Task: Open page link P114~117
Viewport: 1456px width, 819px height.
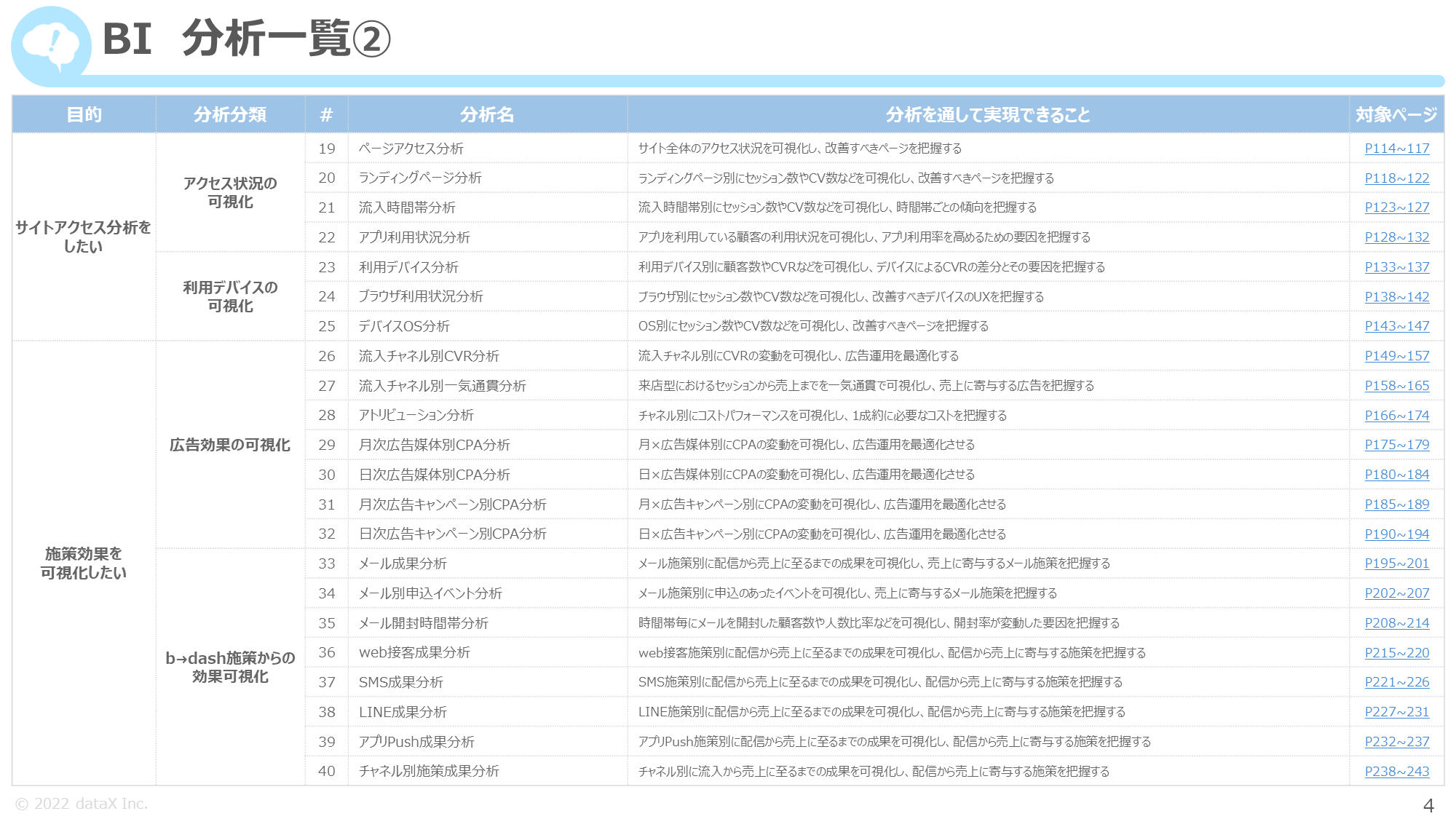Action: click(x=1396, y=149)
